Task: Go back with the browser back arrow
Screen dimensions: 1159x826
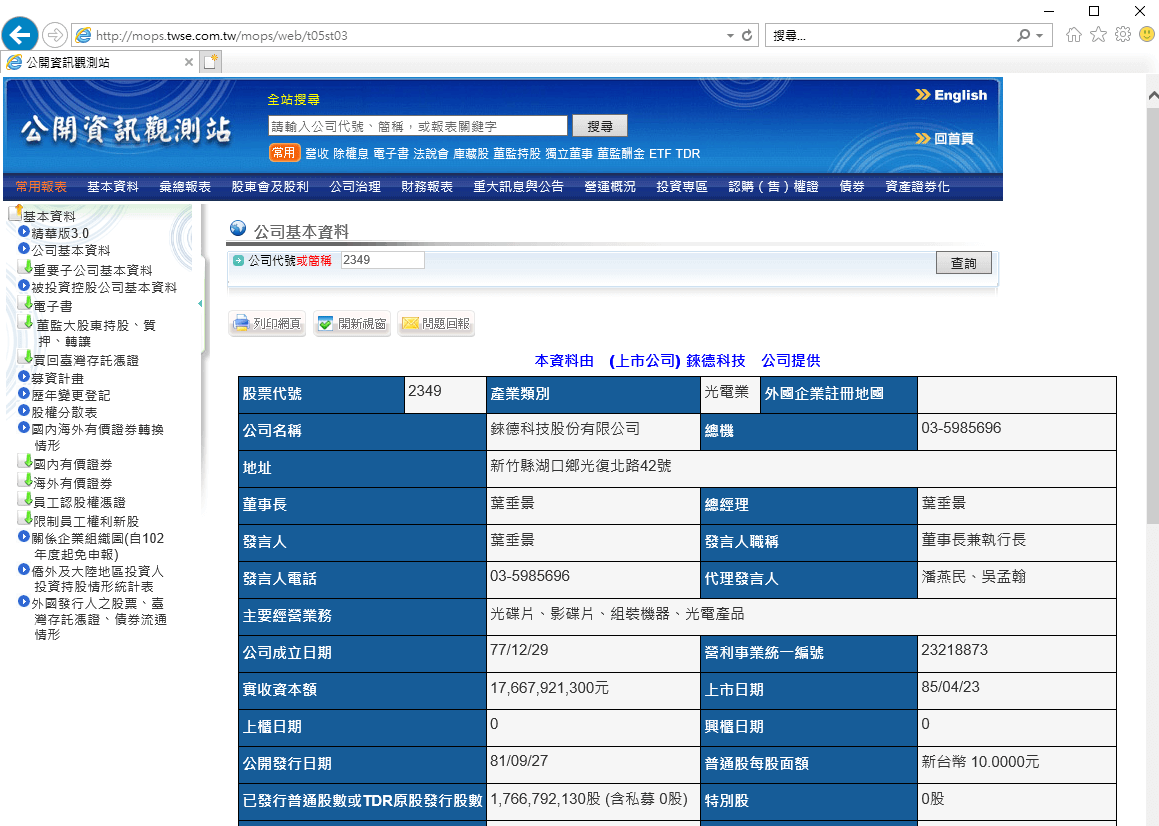Action: [x=20, y=35]
